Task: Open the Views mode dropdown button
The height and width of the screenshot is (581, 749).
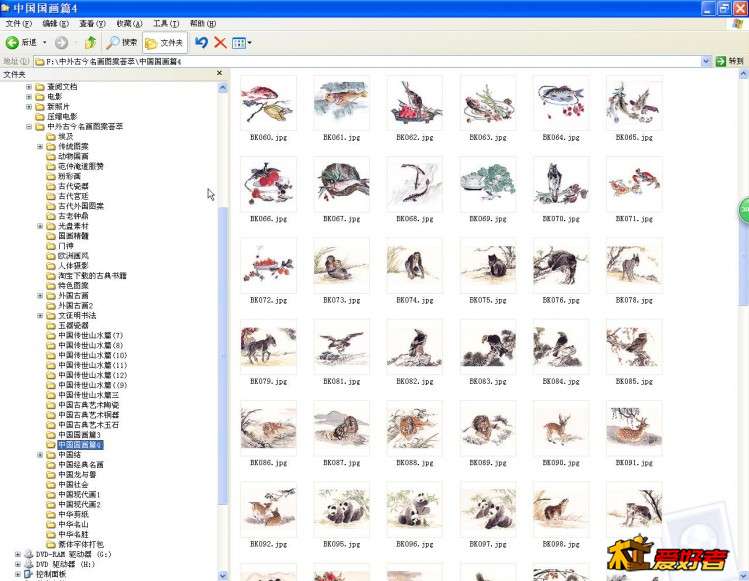Action: (x=241, y=43)
